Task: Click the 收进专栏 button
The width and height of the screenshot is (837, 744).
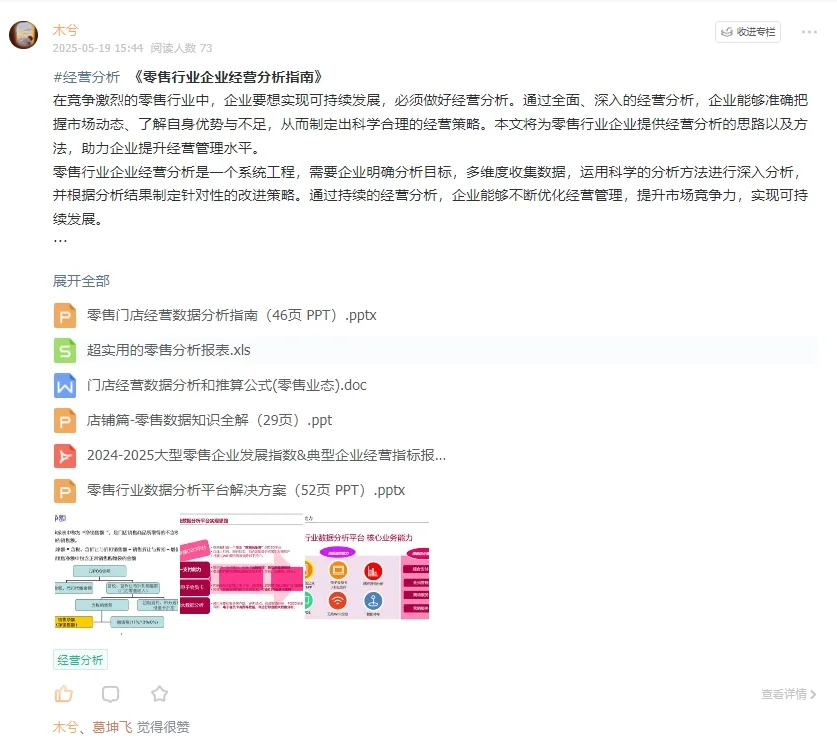Action: click(748, 32)
